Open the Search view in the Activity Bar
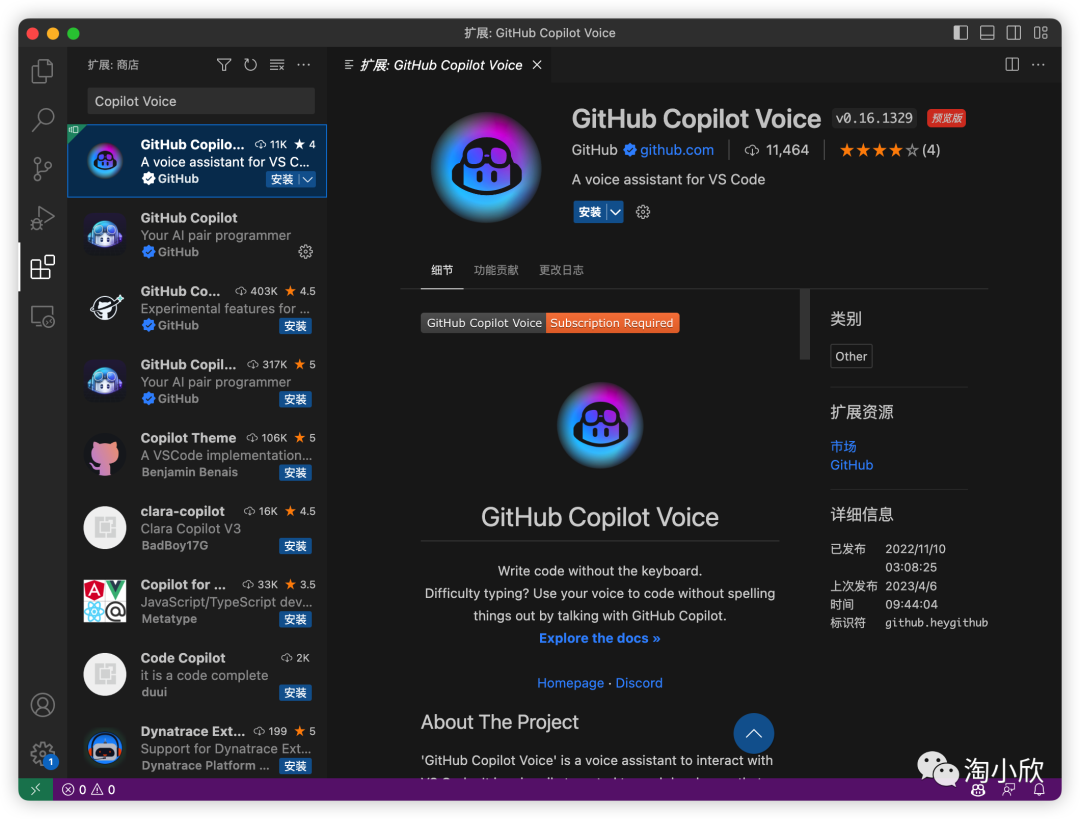This screenshot has height=819, width=1080. point(42,119)
